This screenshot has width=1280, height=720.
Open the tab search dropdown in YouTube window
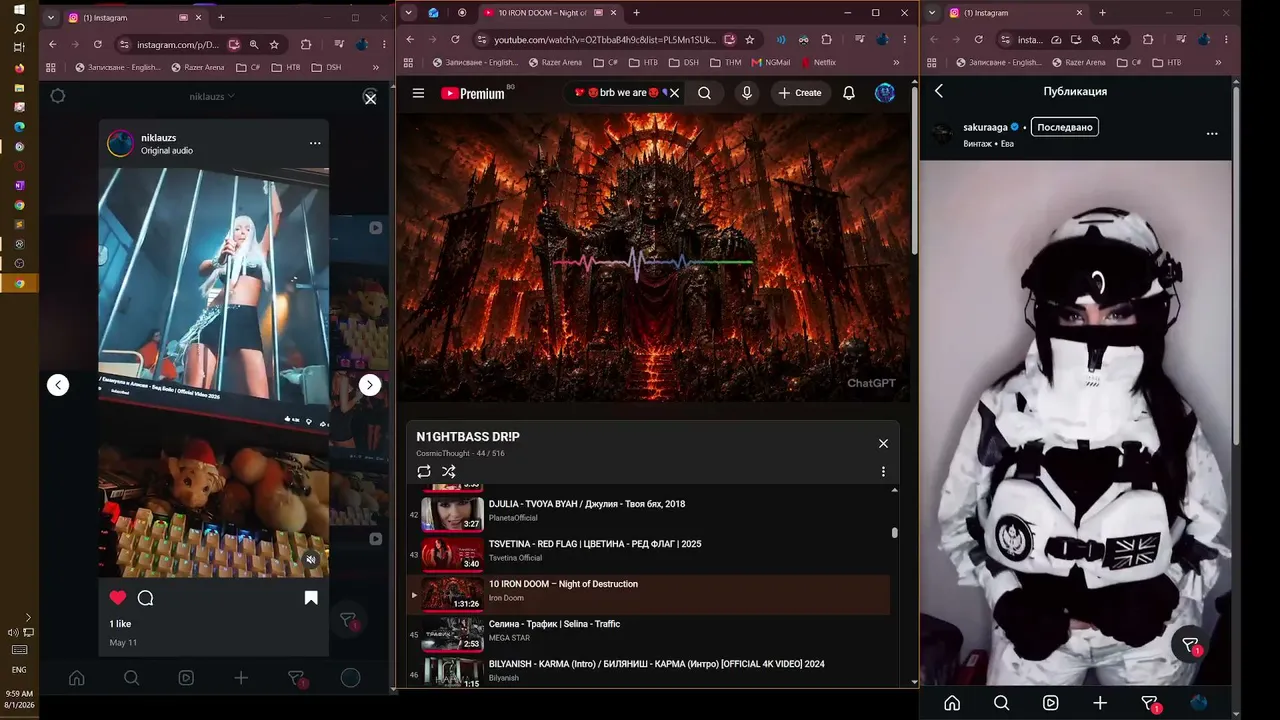click(x=407, y=13)
